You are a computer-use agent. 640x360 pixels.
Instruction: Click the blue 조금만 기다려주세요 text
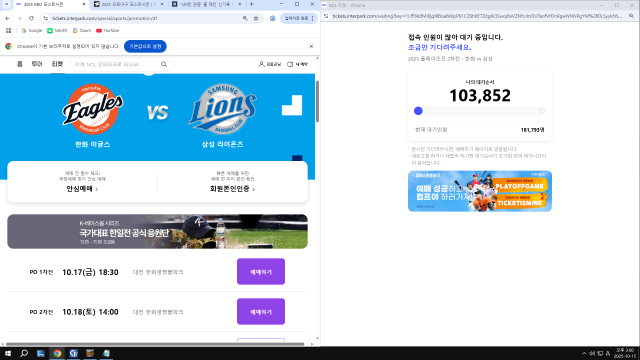[440, 47]
